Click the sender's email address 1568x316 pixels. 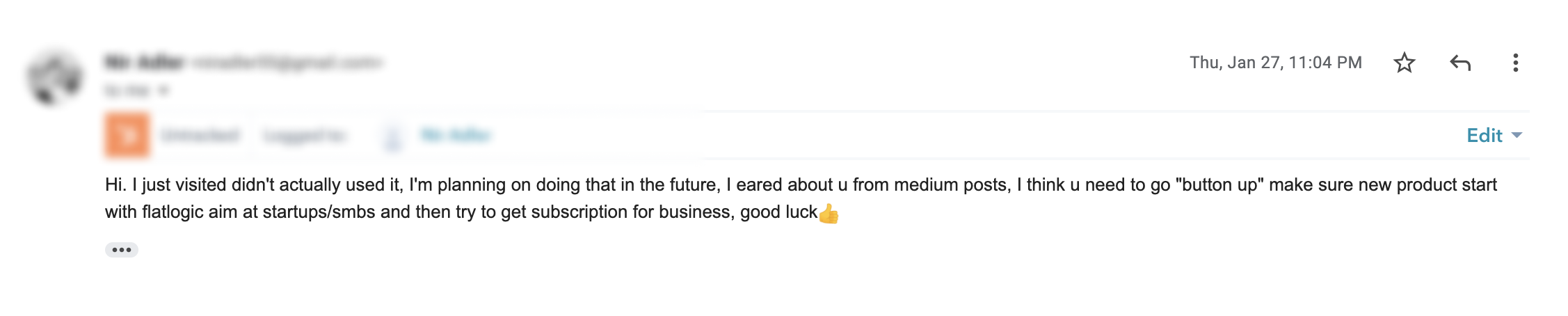[287, 63]
